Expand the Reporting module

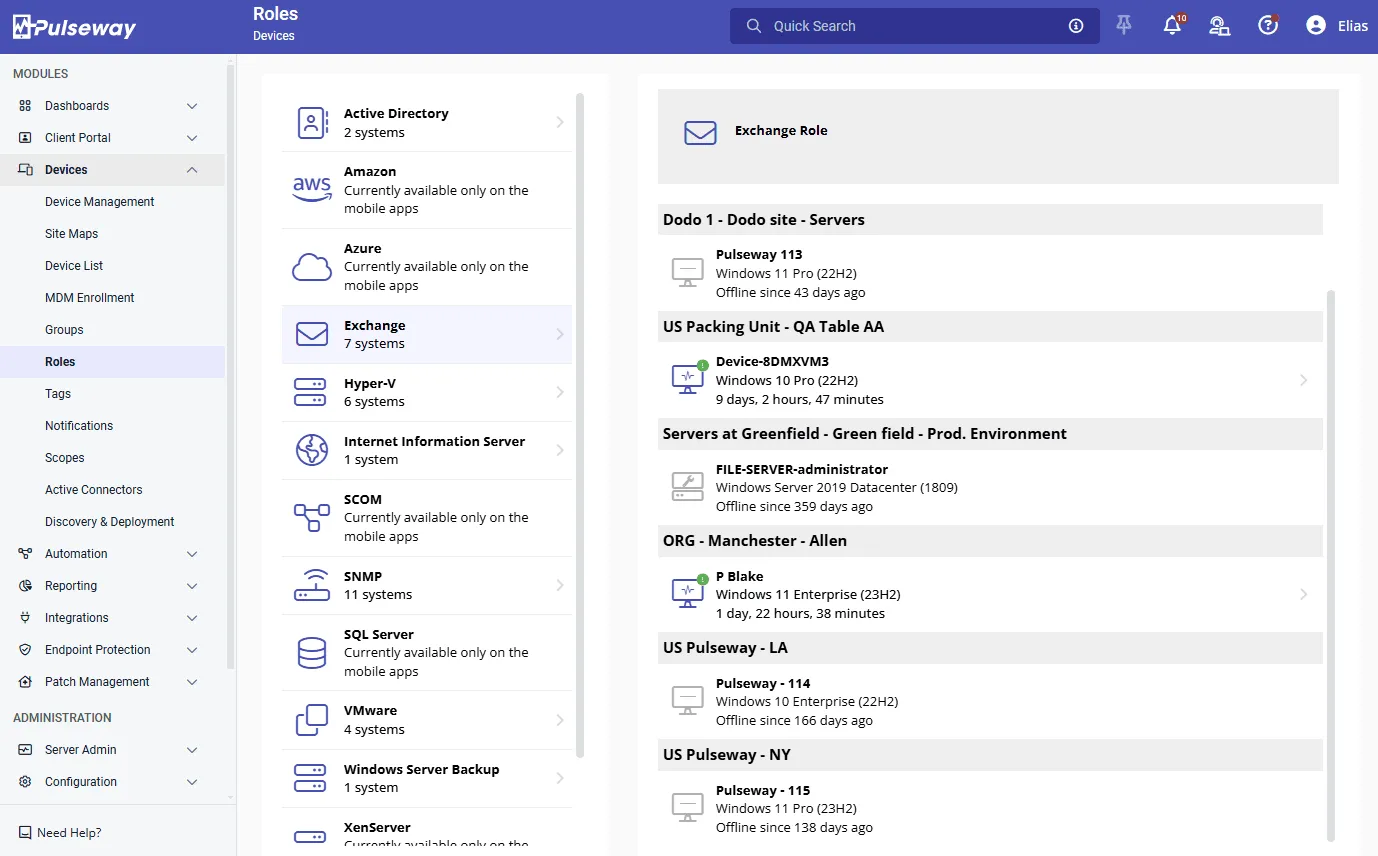pyautogui.click(x=192, y=586)
